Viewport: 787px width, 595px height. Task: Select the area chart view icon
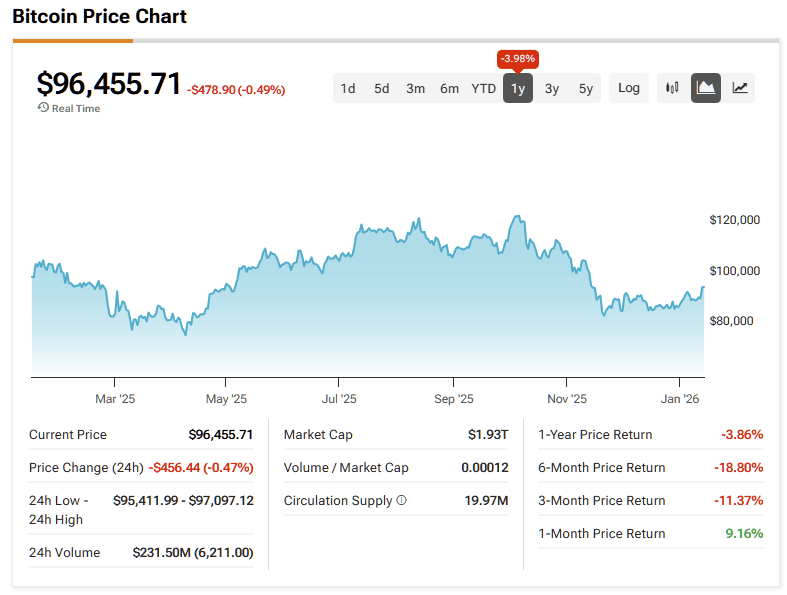pyautogui.click(x=706, y=88)
